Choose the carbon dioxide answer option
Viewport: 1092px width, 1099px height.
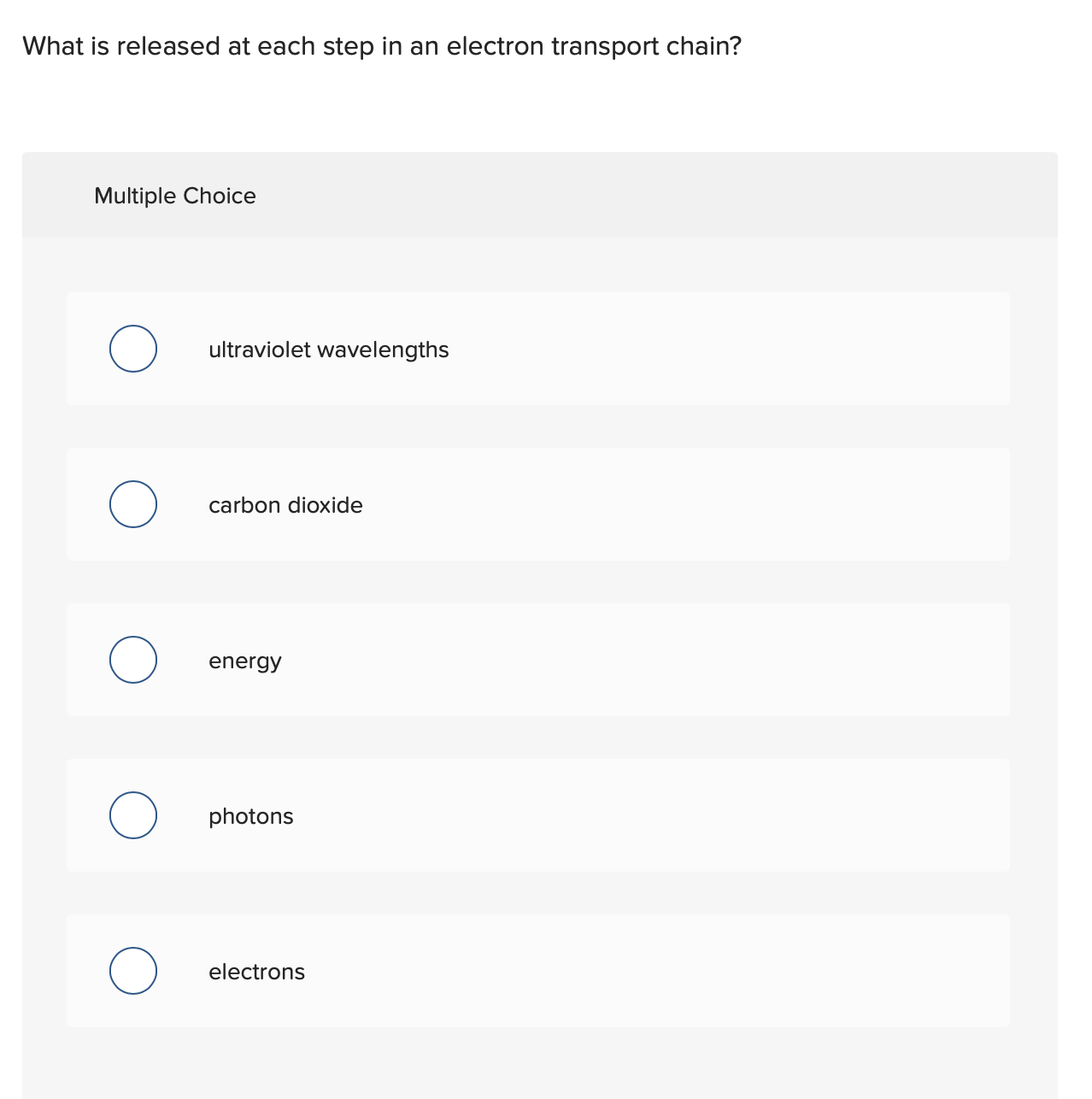pyautogui.click(x=538, y=504)
